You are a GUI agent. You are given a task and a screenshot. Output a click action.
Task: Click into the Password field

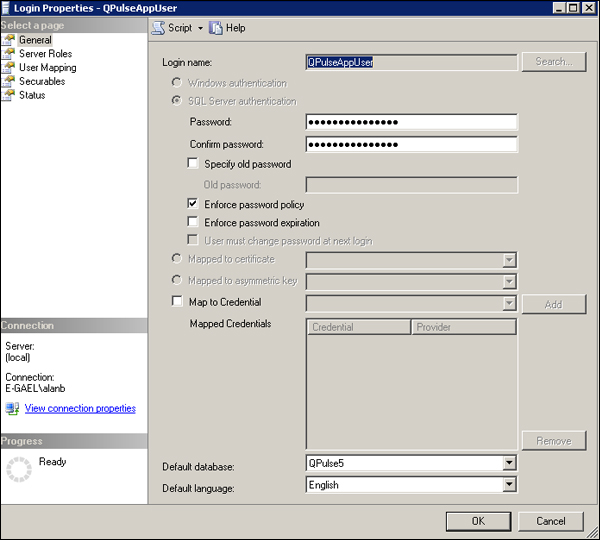coord(411,122)
